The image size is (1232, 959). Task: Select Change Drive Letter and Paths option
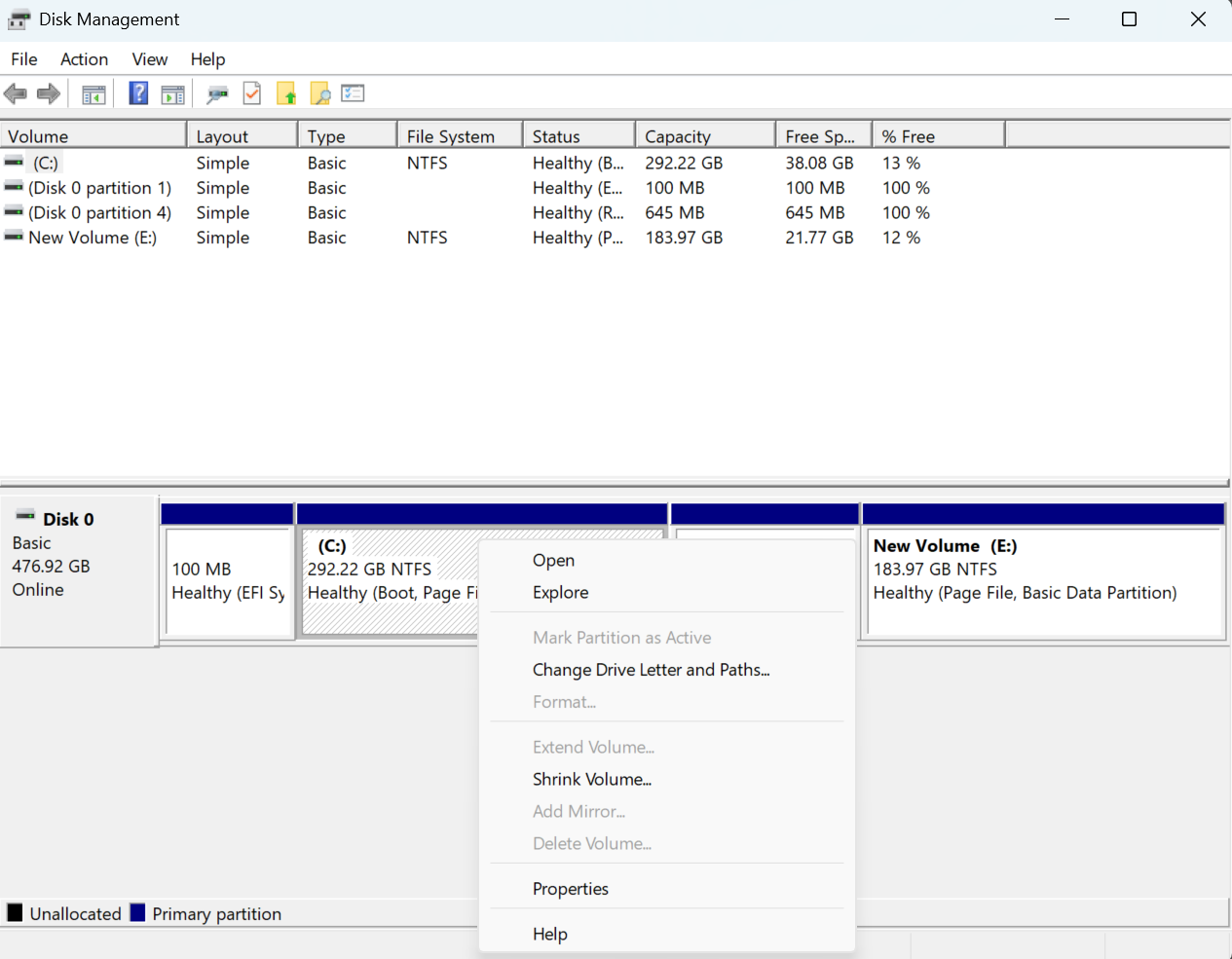651,670
